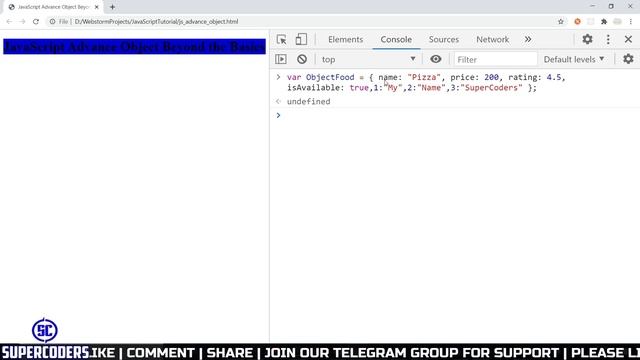Focus the console Filter input
This screenshot has height=360, width=640.
(496, 60)
